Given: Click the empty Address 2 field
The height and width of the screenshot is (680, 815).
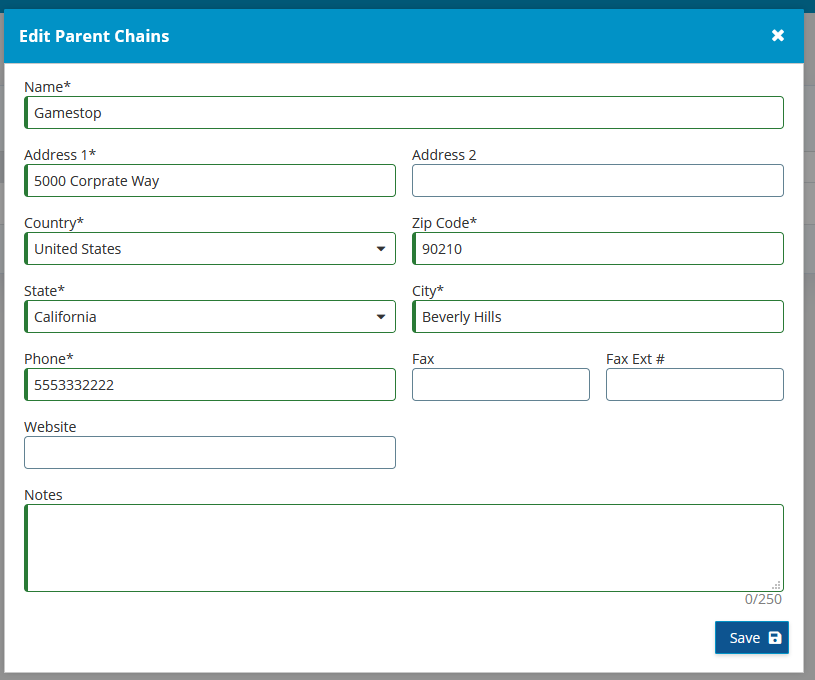Looking at the screenshot, I should pyautogui.click(x=598, y=180).
